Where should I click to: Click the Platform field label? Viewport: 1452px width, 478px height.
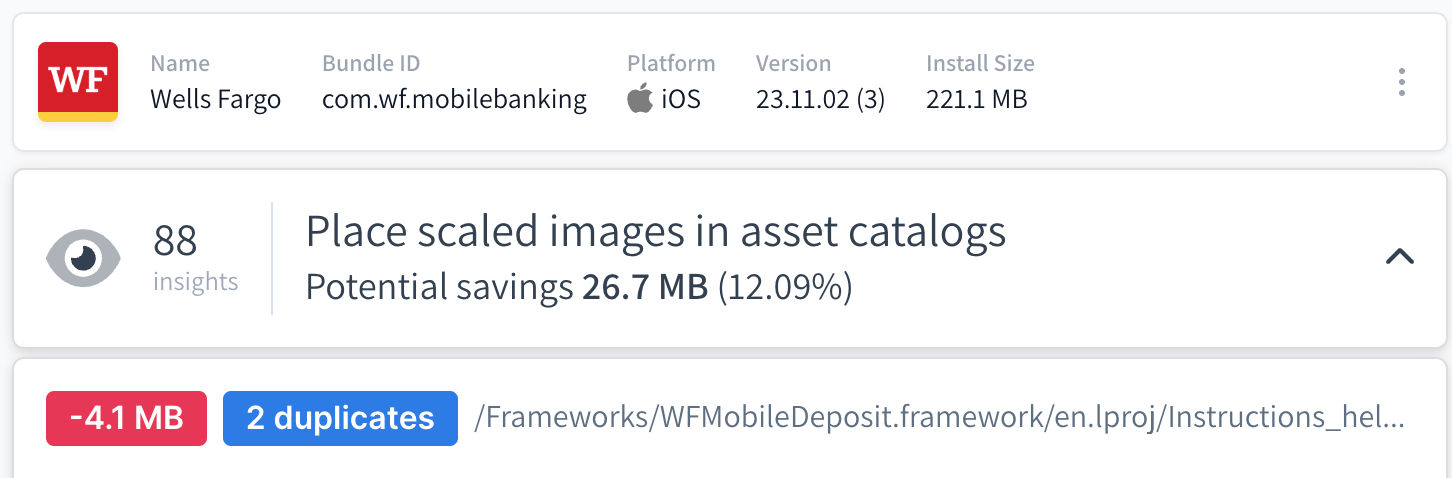click(671, 64)
